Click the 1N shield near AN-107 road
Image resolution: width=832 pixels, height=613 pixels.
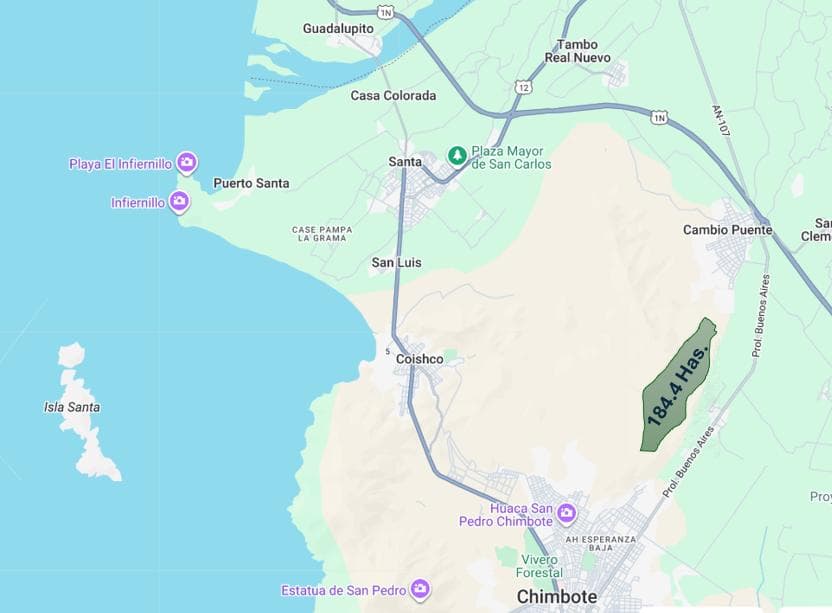(658, 117)
